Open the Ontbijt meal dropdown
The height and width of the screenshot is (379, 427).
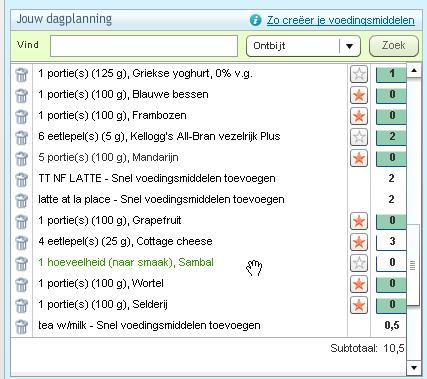coord(303,46)
